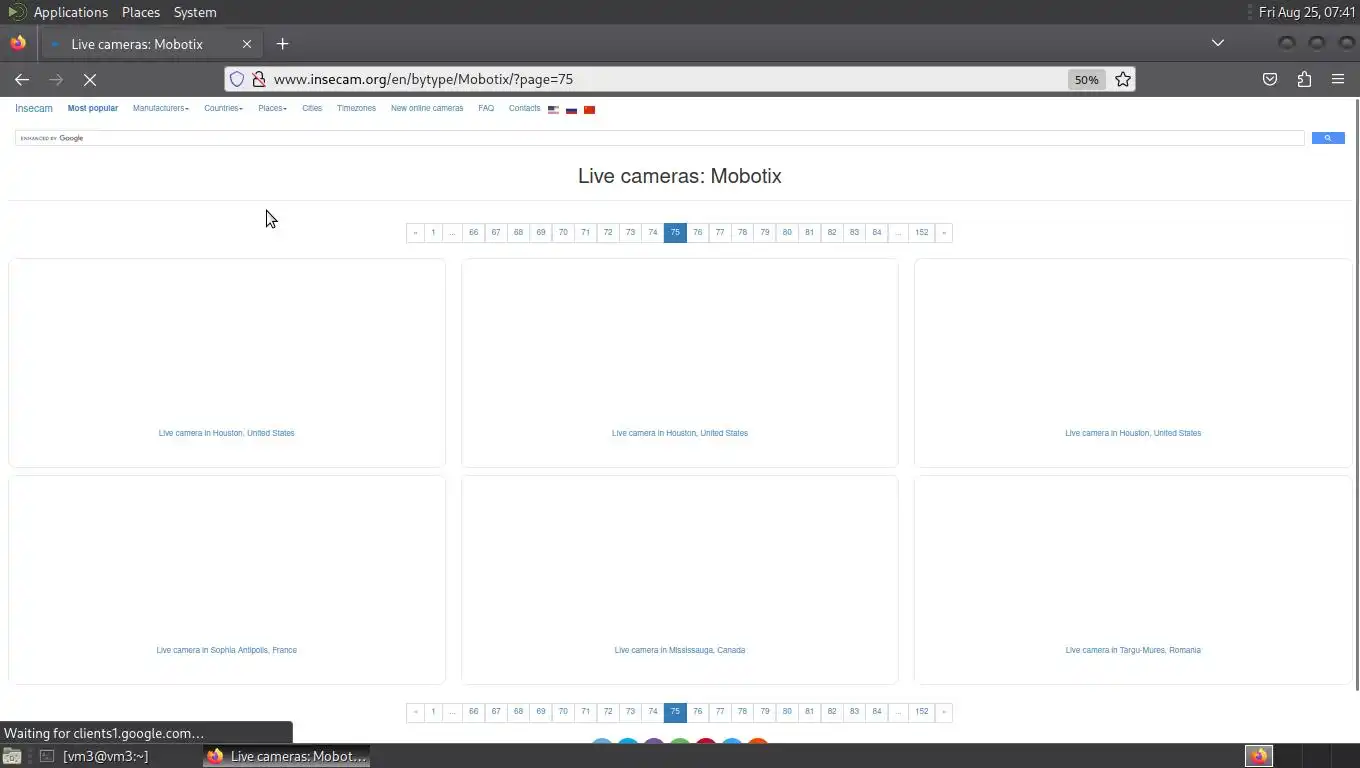Reset the 50% zoom level indicator
This screenshot has width=1360, height=768.
1086,79
